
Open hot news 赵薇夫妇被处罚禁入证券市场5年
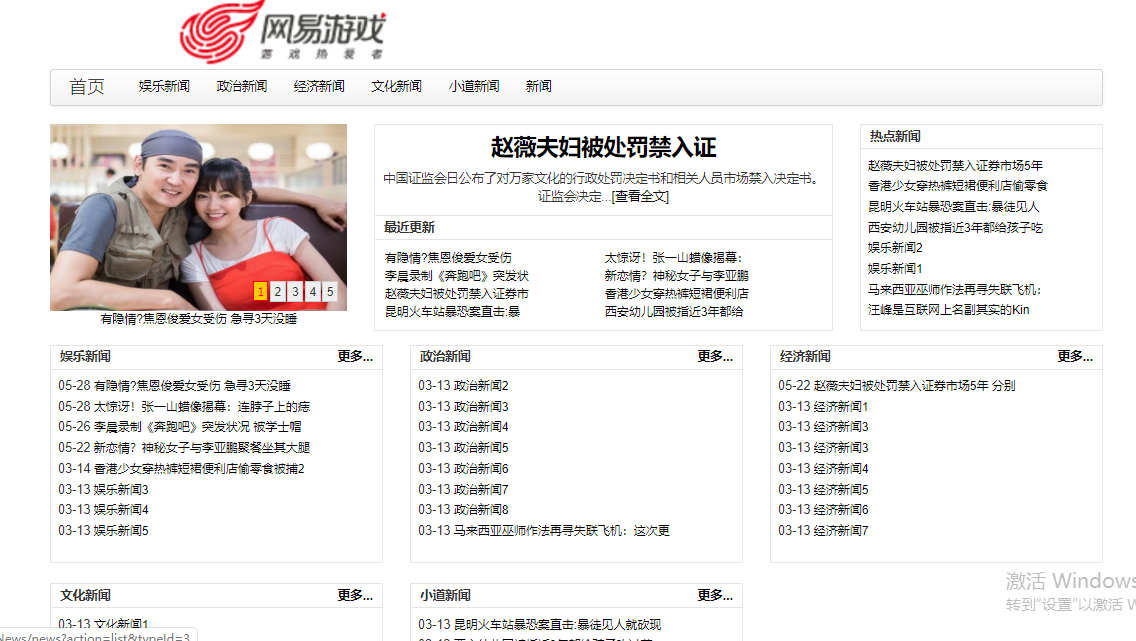coord(955,165)
